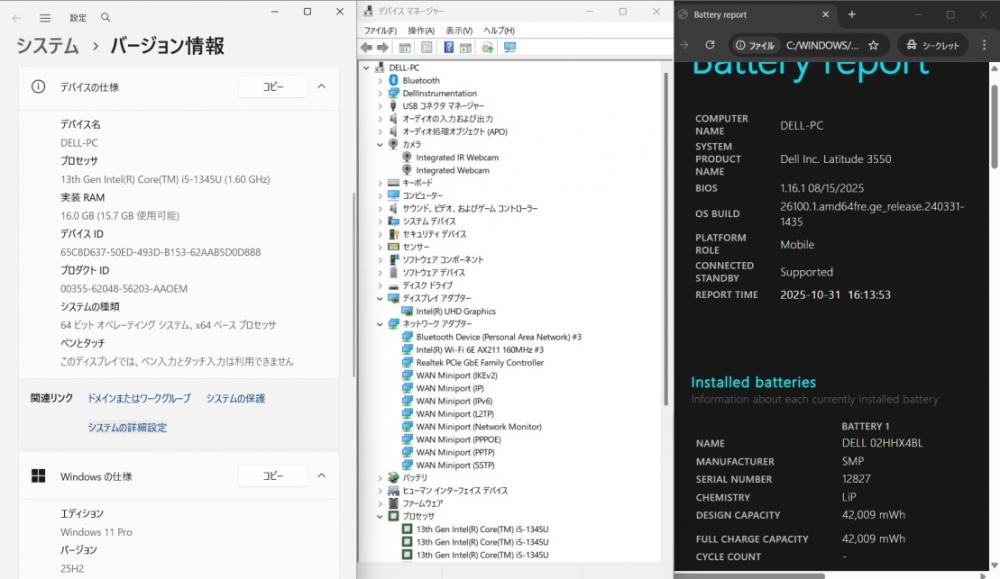Image resolution: width=1000 pixels, height=579 pixels.
Task: Click the 'DELL 02HHX4BL' battery name value
Action: 882,443
